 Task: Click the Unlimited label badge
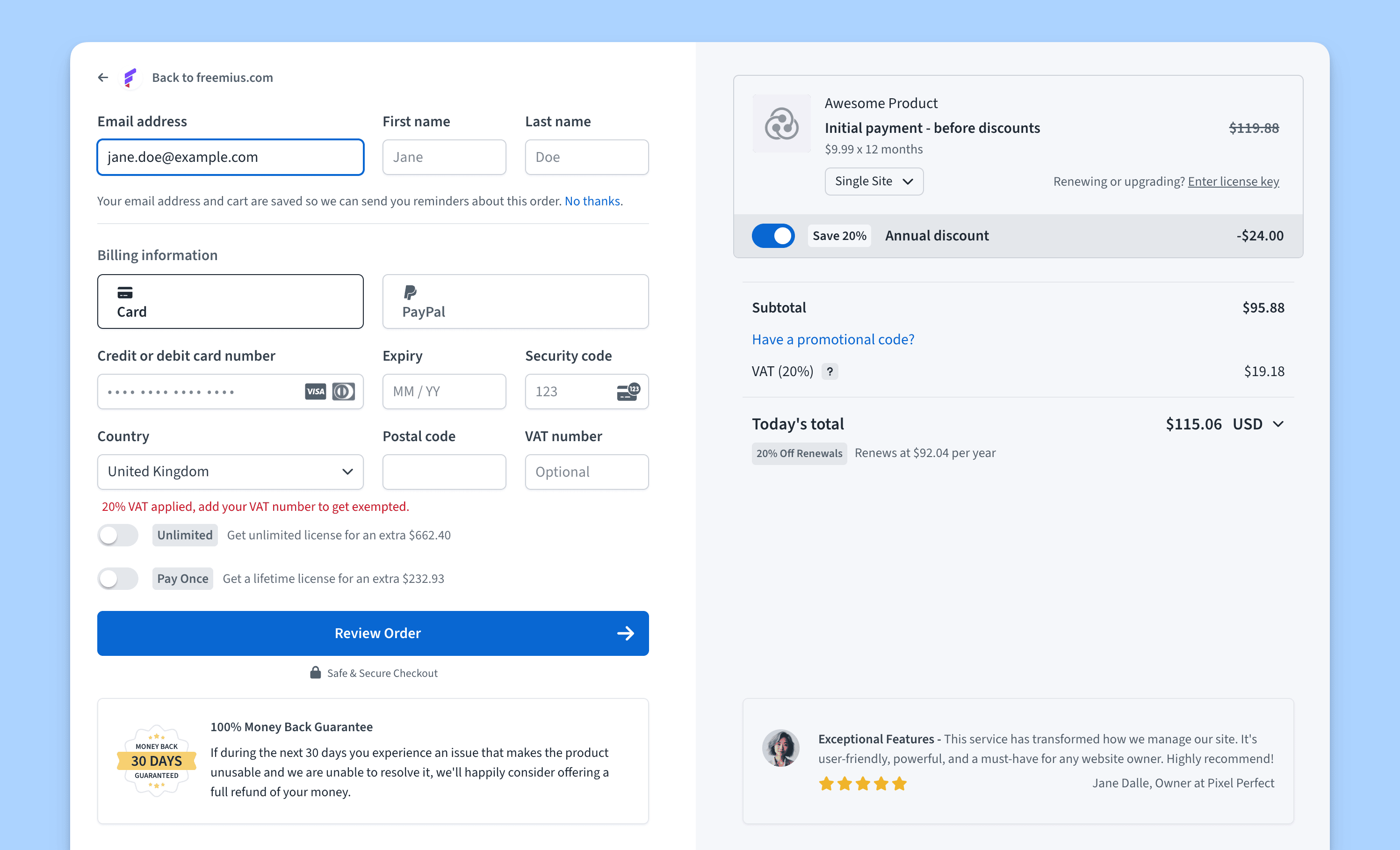185,535
